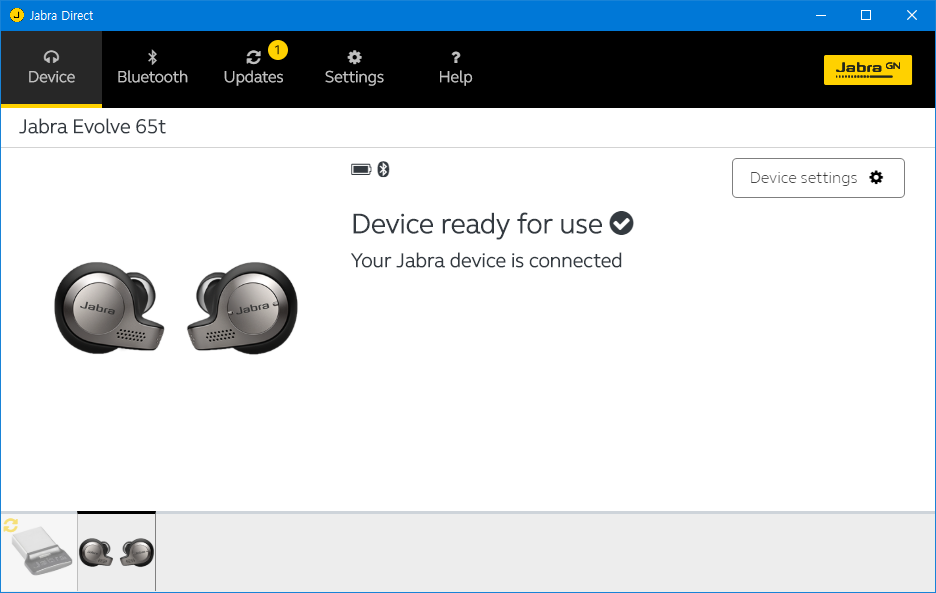
Task: Click the battery status icon
Action: (361, 170)
